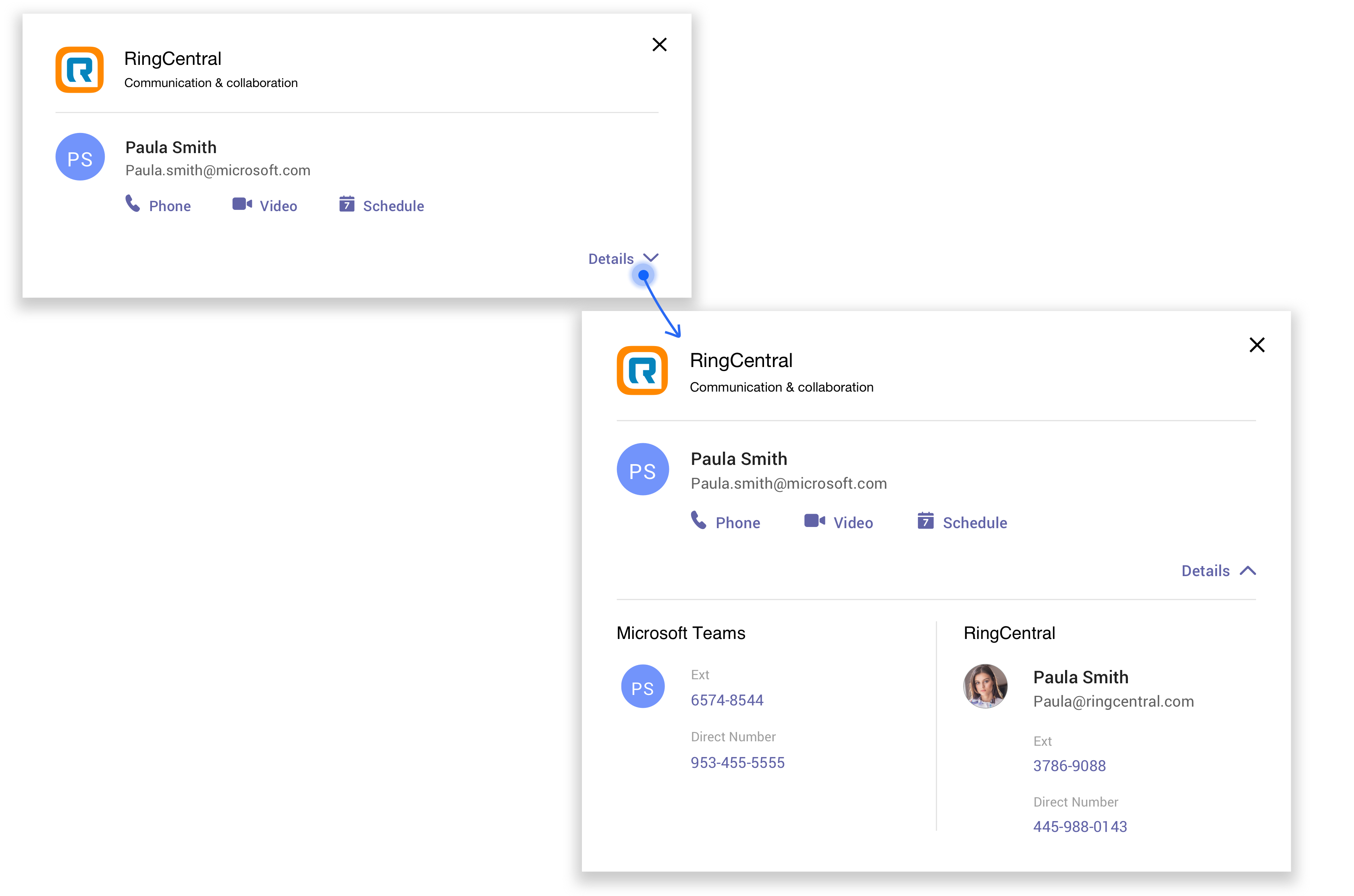Click Details label in expanded card

tap(1205, 571)
